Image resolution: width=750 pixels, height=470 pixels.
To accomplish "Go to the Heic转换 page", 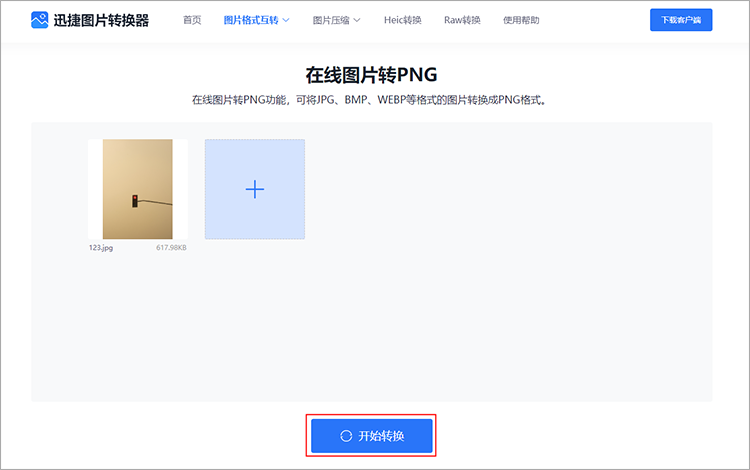I will 403,20.
